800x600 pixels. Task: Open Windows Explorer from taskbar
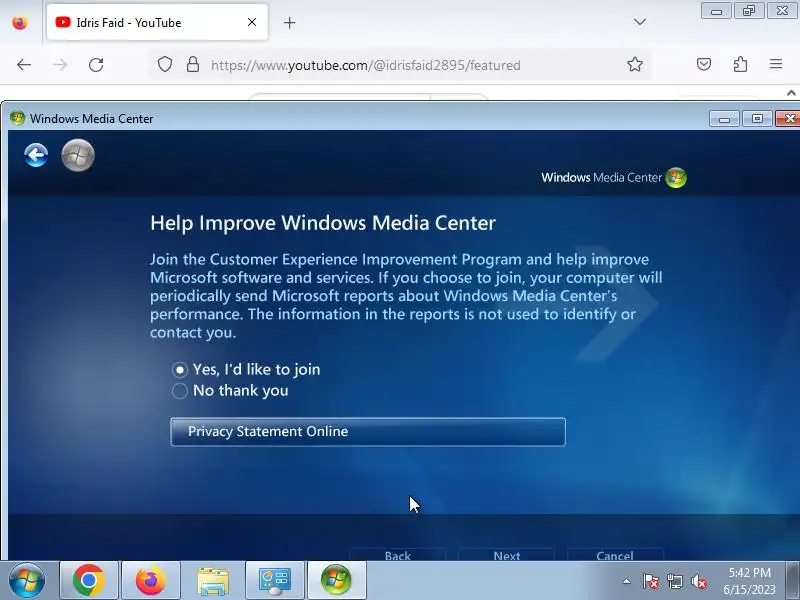point(213,580)
